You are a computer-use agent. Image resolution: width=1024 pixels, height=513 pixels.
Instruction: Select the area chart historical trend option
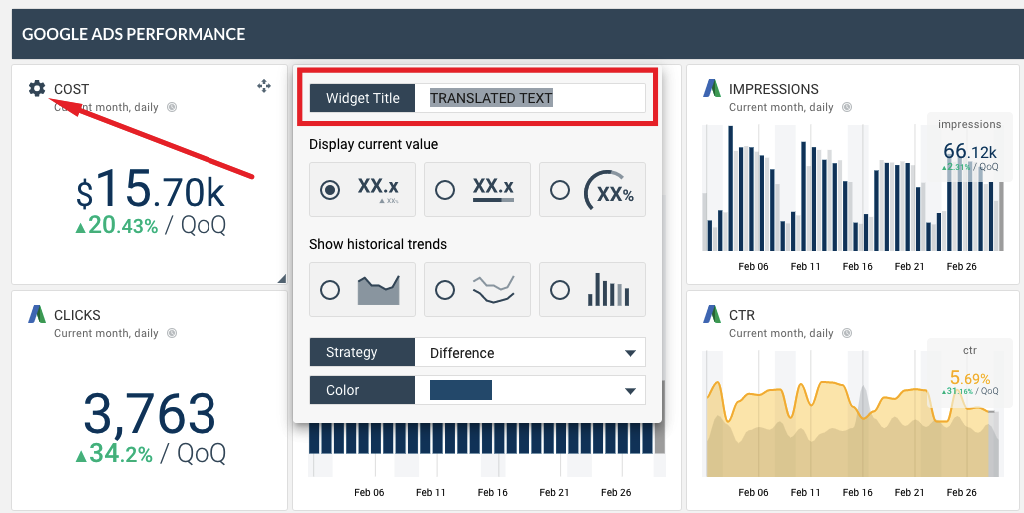point(362,290)
